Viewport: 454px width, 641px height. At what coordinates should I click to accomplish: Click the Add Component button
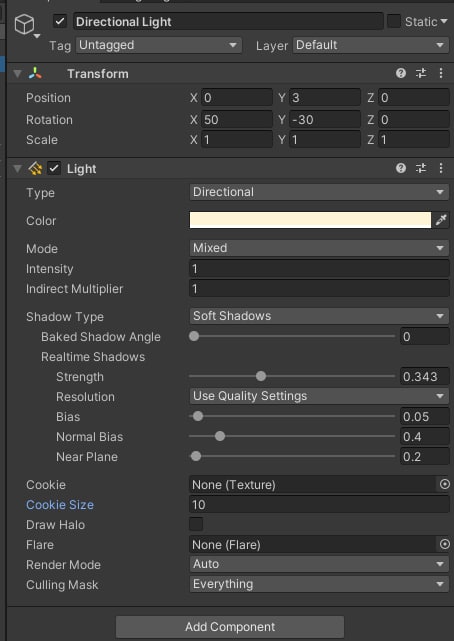click(230, 627)
